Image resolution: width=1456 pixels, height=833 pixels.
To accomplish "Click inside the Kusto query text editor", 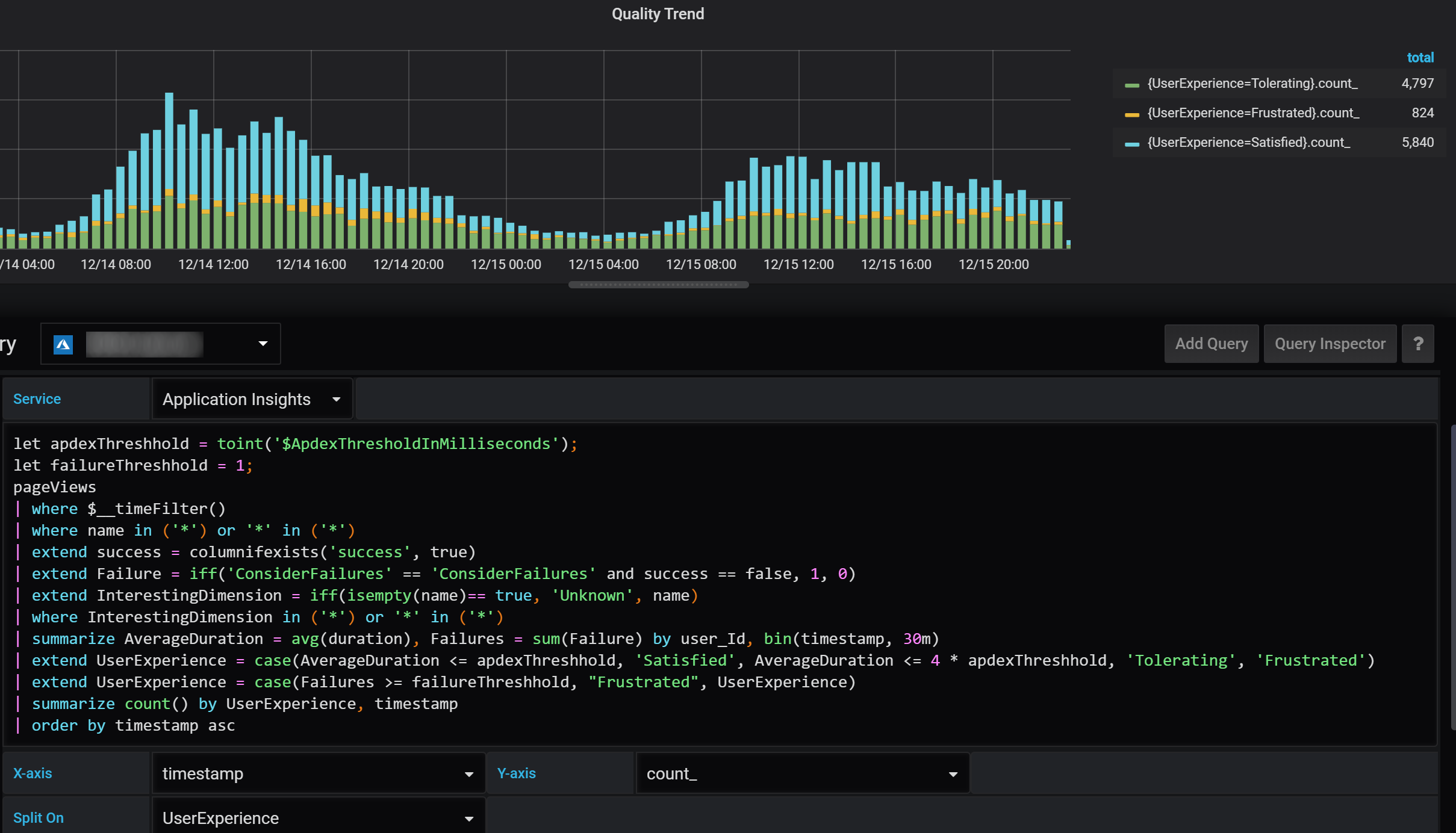I will (x=602, y=584).
